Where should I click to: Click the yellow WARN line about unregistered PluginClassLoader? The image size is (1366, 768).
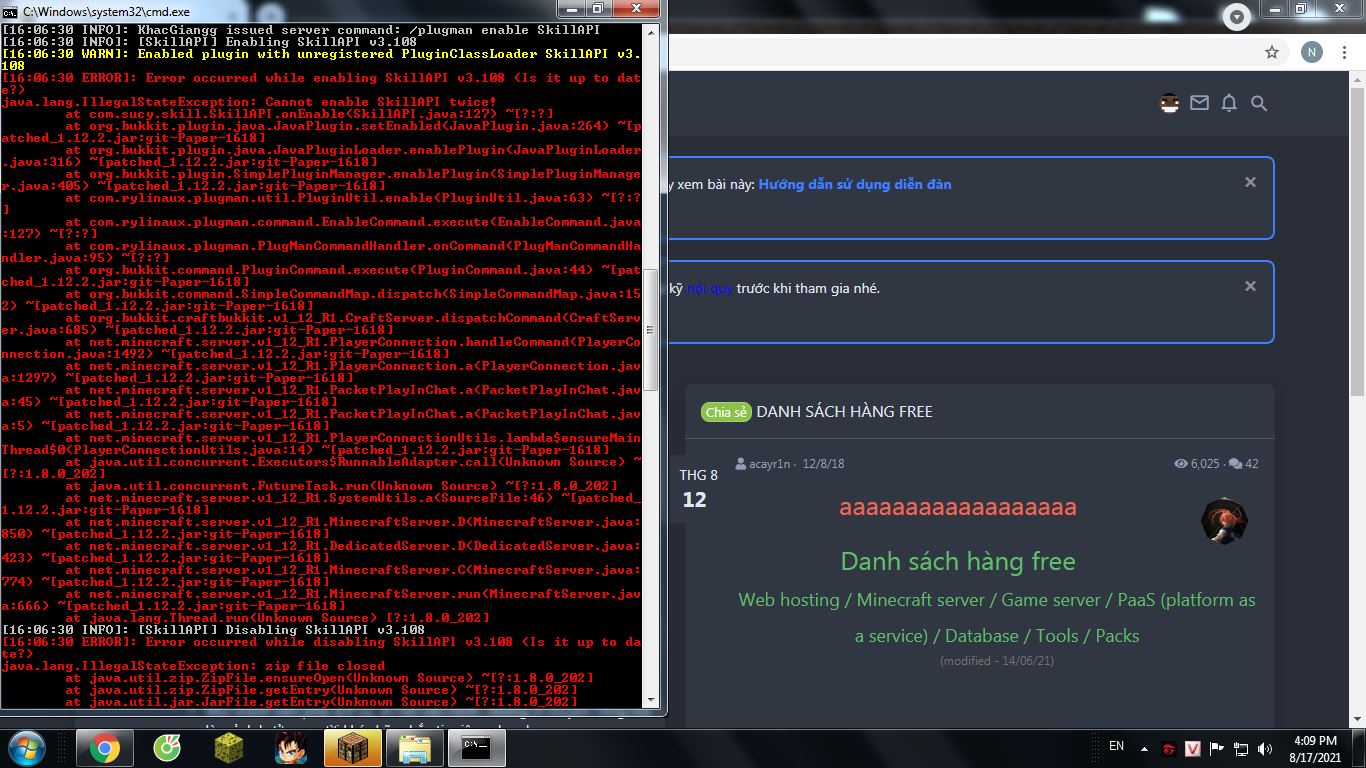point(320,60)
